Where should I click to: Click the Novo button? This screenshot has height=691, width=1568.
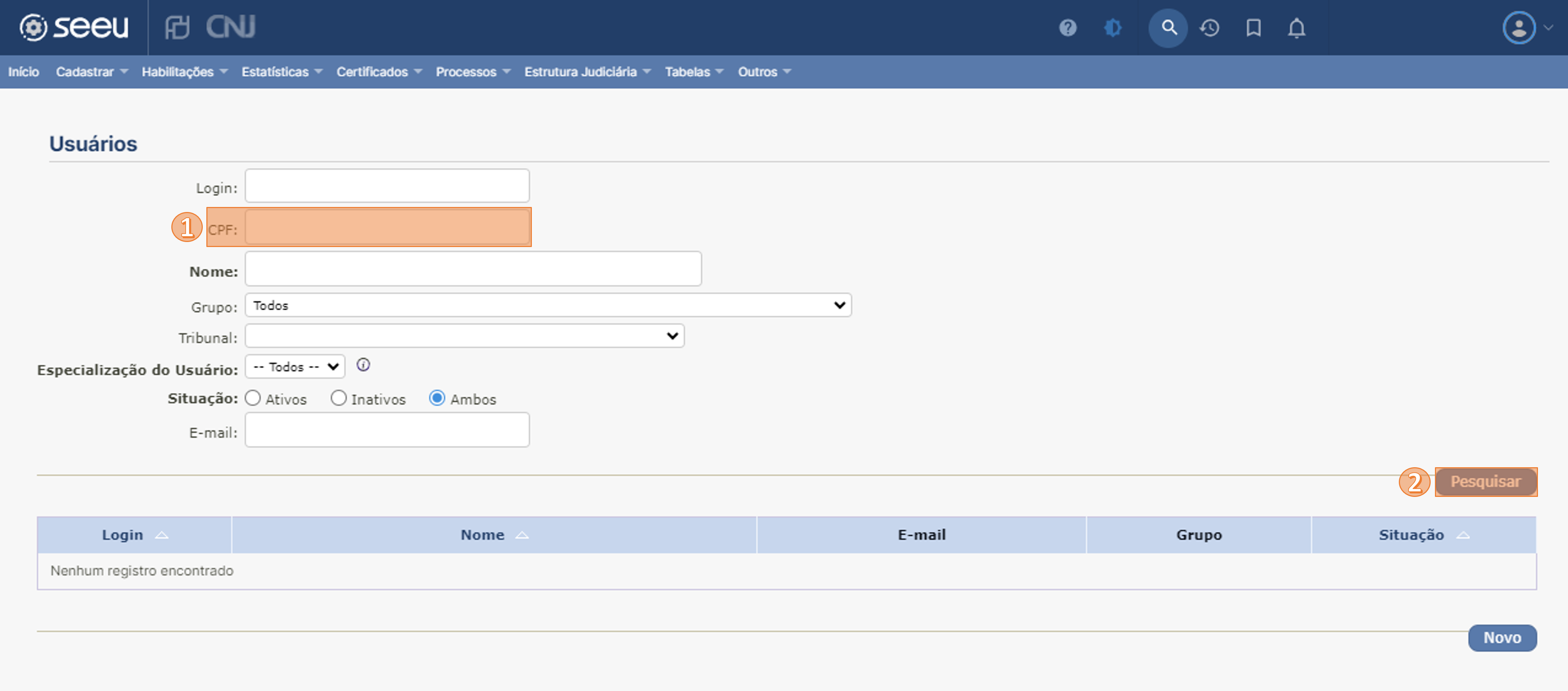(x=1501, y=638)
